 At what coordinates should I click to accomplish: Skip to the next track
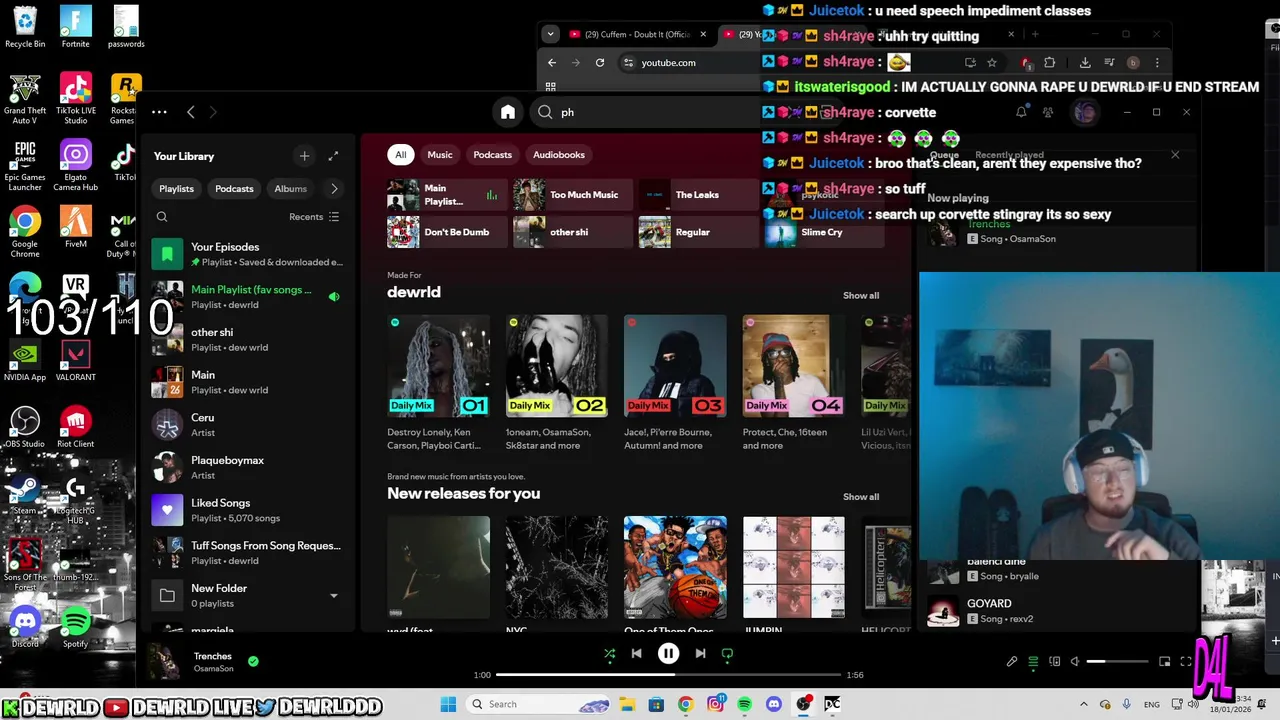click(700, 653)
